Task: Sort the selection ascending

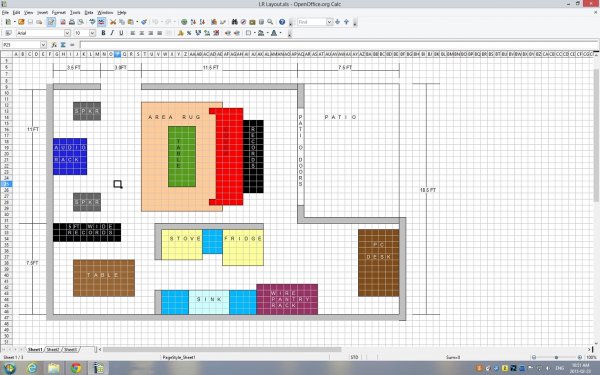Action: click(193, 22)
